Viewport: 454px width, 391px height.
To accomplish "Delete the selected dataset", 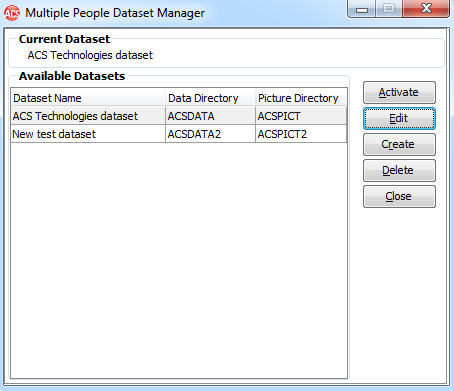I will [x=399, y=170].
